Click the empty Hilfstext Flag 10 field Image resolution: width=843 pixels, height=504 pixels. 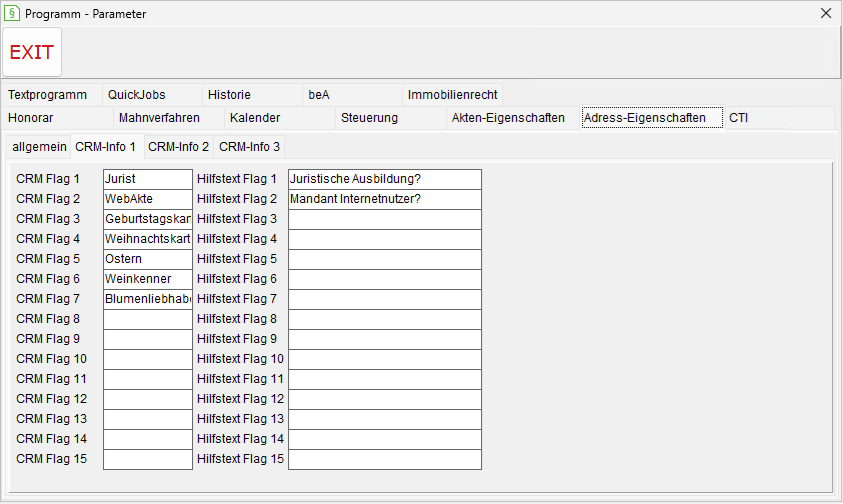point(385,359)
